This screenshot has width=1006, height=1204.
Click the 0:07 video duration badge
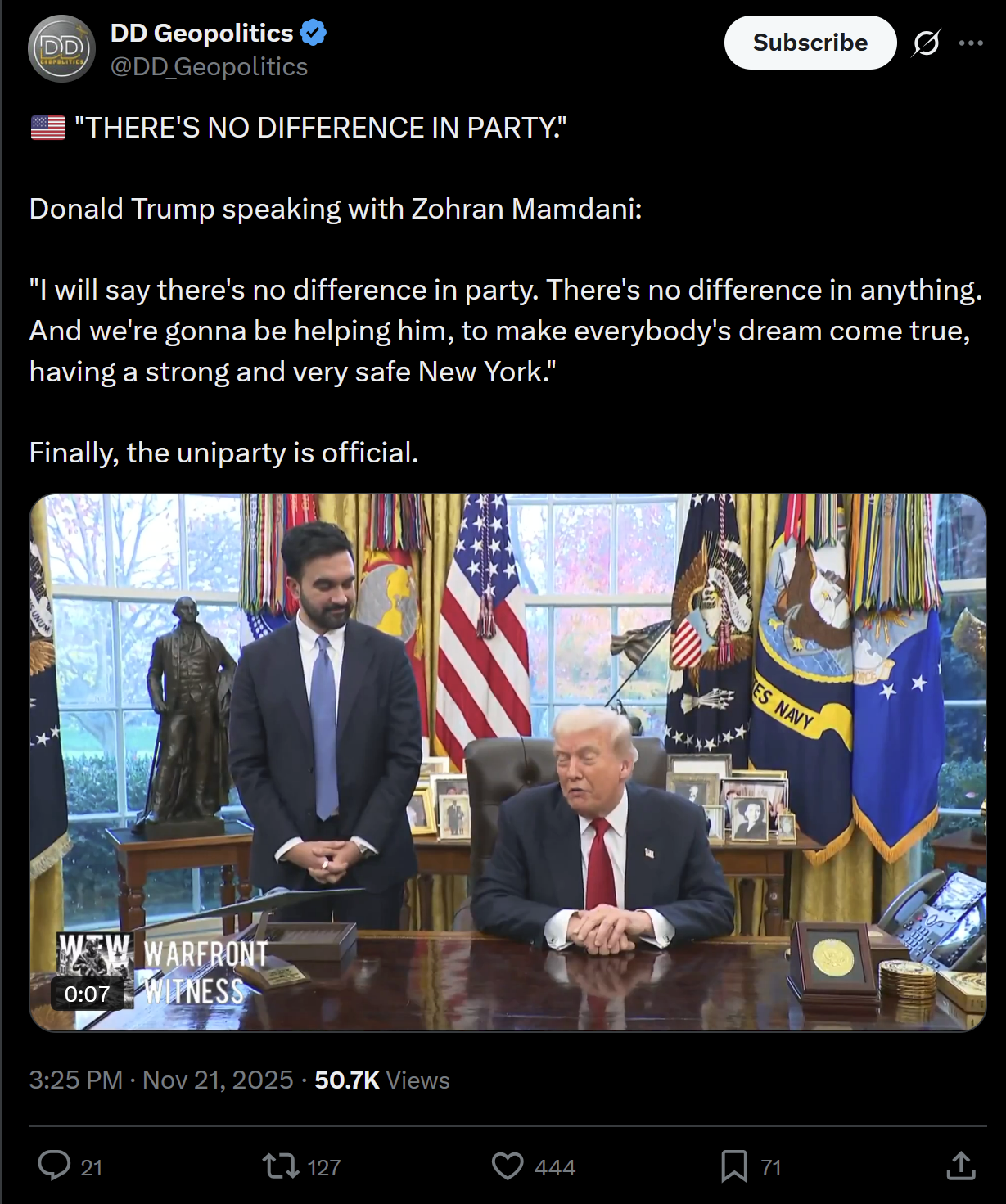click(x=88, y=994)
